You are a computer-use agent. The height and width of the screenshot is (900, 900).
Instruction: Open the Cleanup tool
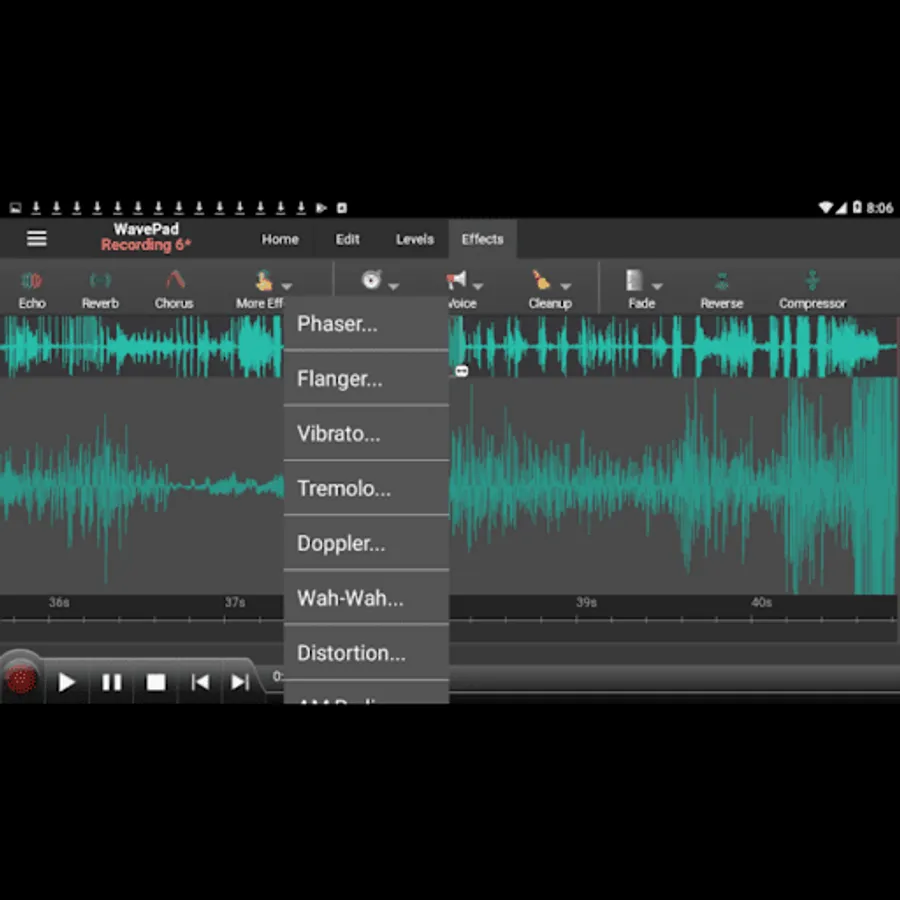tap(548, 288)
